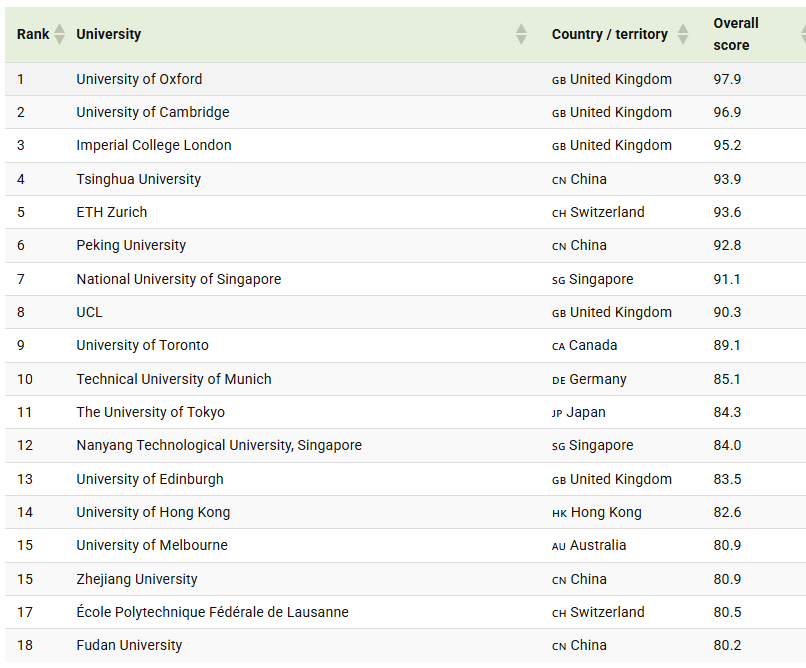Click Japan in the country column
Viewport: 806px width, 668px height.
pyautogui.click(x=586, y=412)
